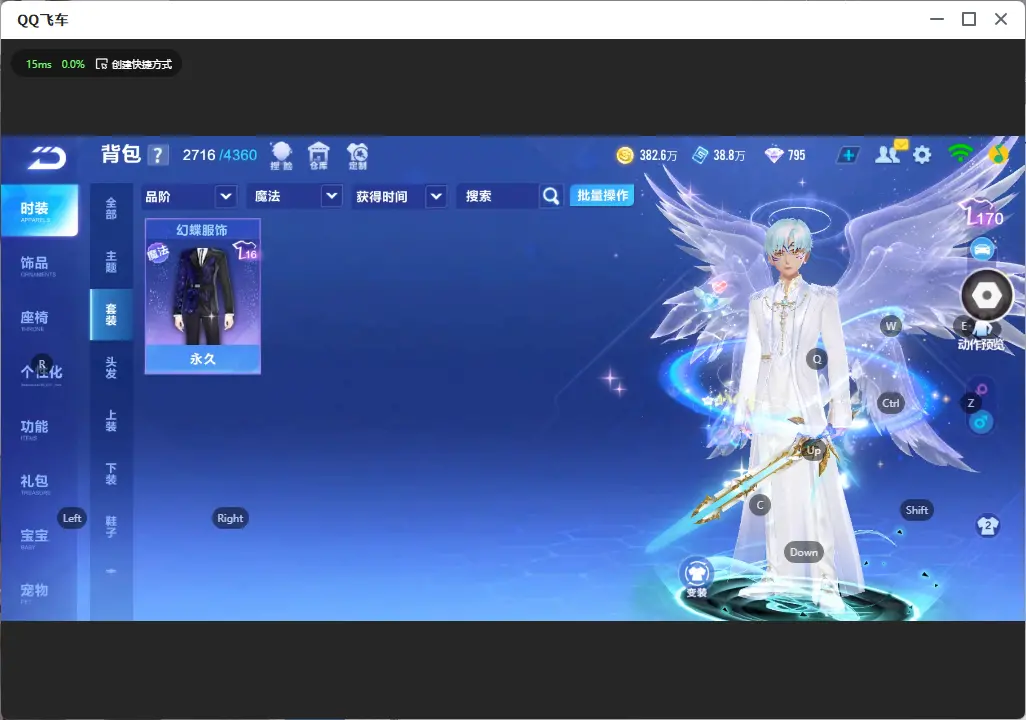Add currency with the plus button
The height and width of the screenshot is (720, 1026).
click(848, 155)
